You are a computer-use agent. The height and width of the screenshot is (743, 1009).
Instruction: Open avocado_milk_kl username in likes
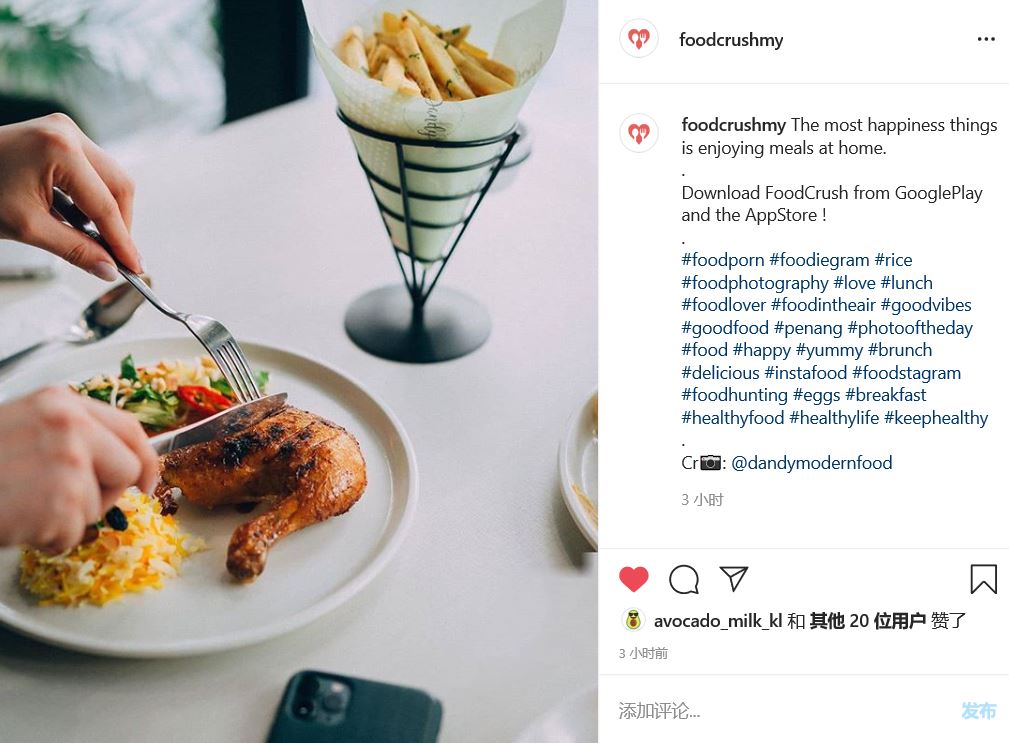[717, 621]
